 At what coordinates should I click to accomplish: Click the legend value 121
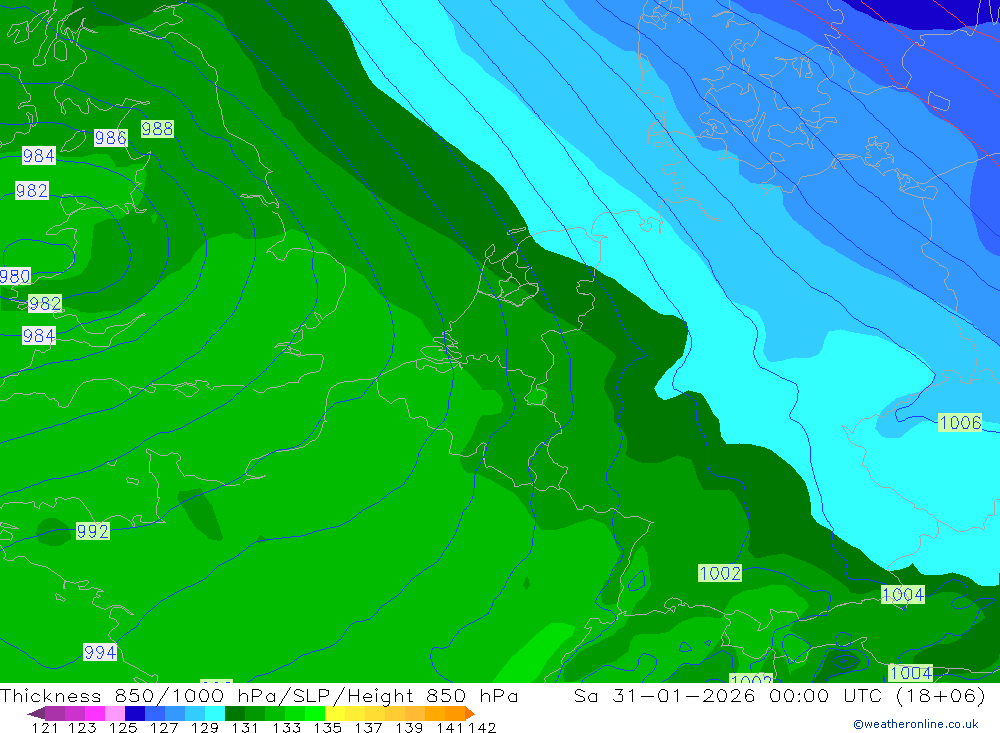(x=45, y=727)
